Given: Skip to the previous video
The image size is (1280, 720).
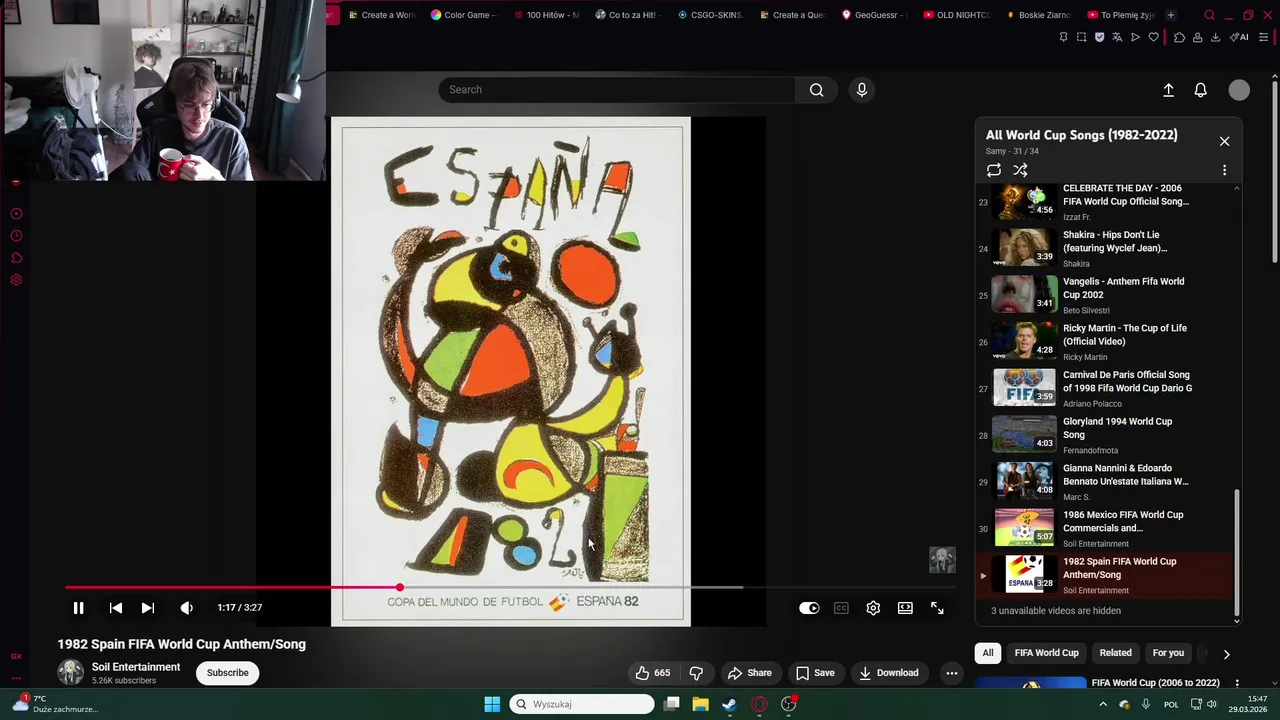Looking at the screenshot, I should click(x=116, y=608).
